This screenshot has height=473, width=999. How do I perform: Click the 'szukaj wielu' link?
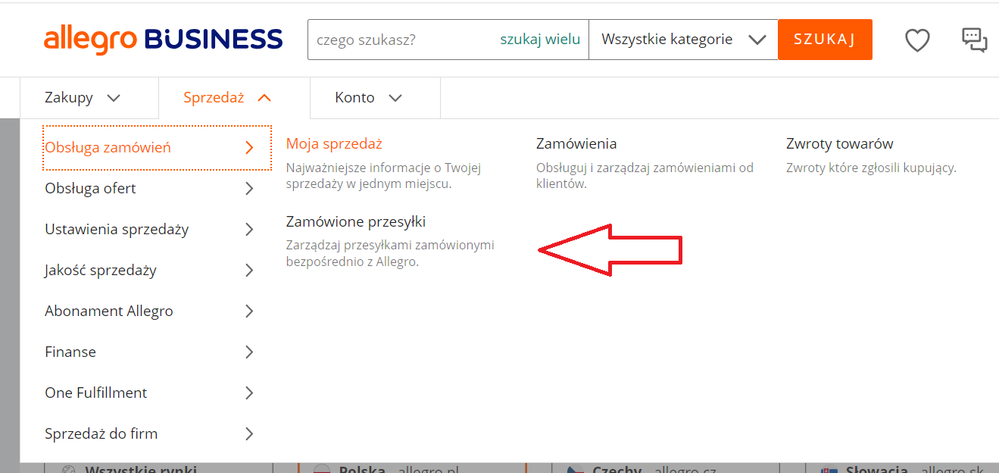540,40
